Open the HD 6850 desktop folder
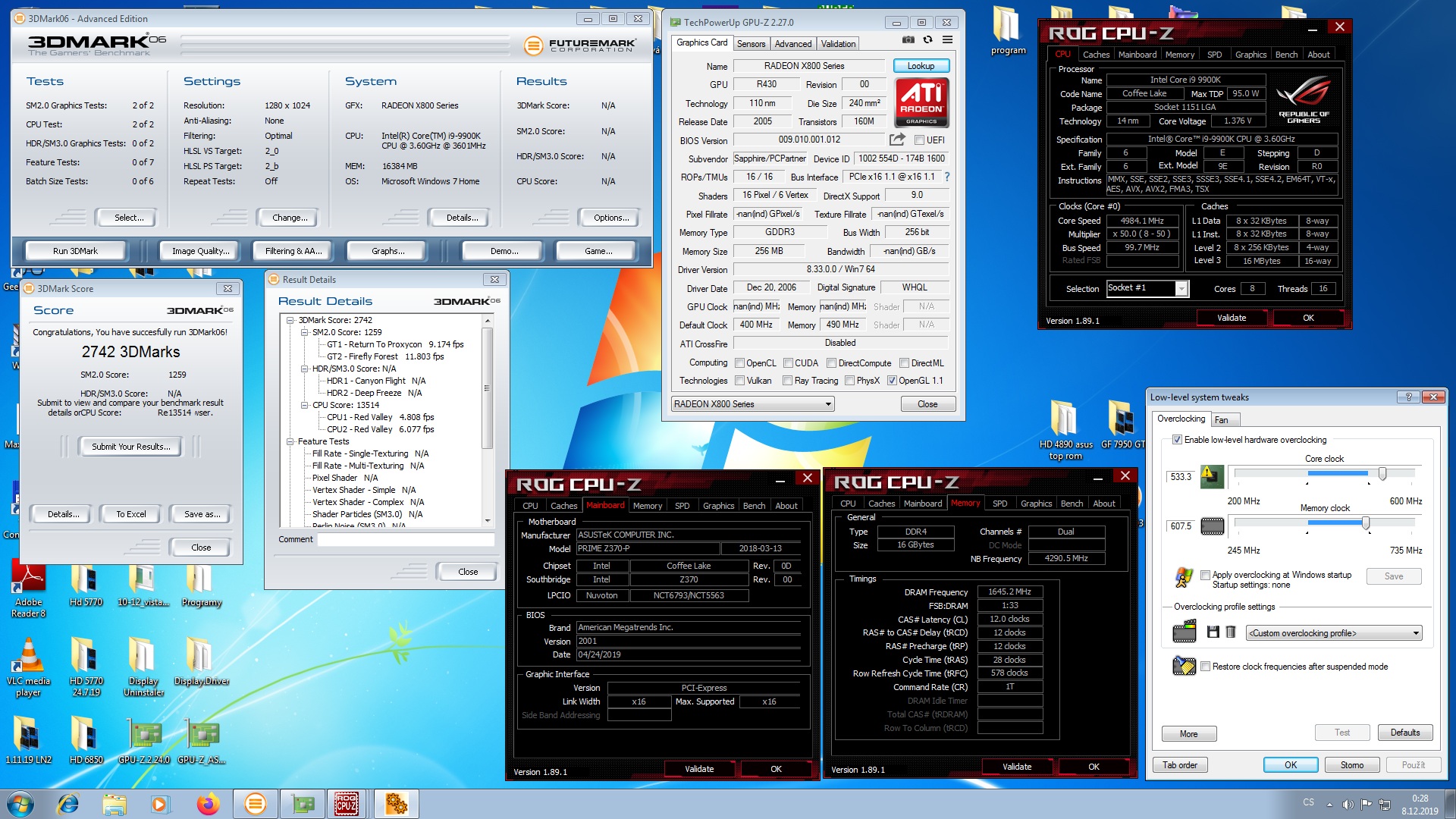 pyautogui.click(x=86, y=740)
